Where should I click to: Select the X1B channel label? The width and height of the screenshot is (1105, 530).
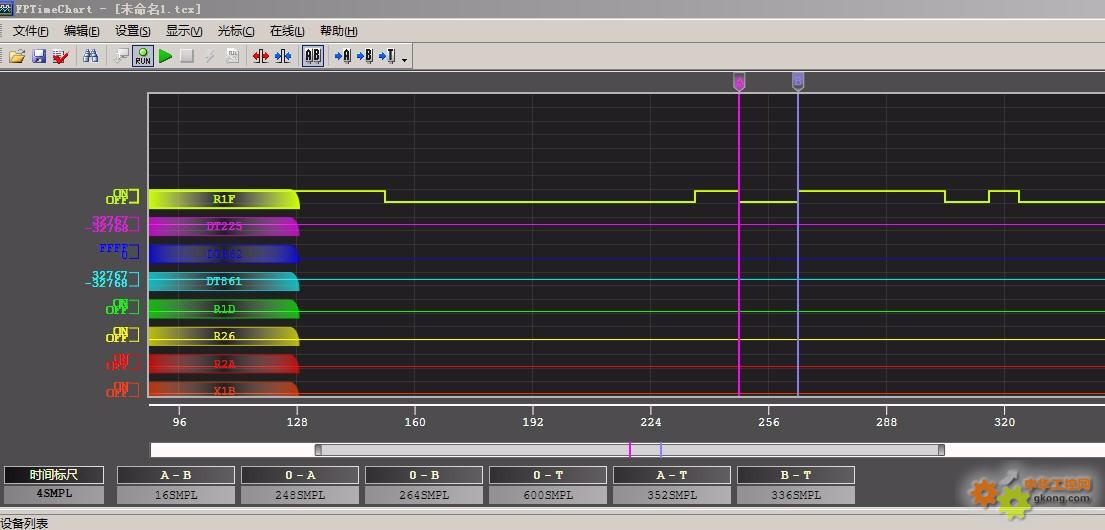pyautogui.click(x=224, y=390)
